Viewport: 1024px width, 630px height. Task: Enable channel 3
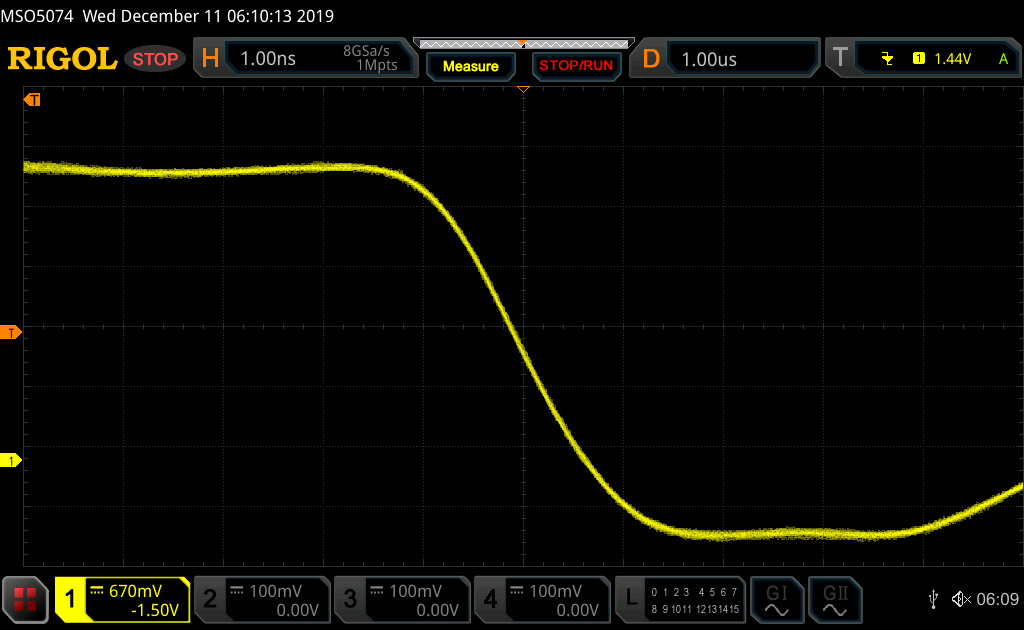tap(350, 599)
